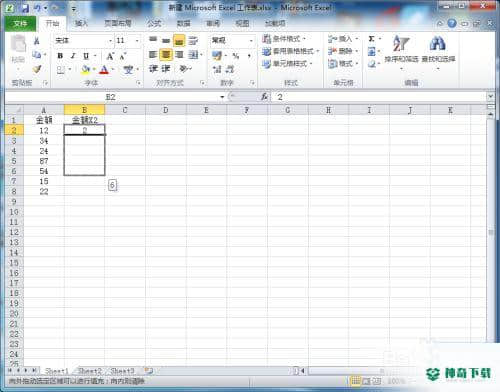Apply the percent style format
Viewport: 500px width, 392px height.
pyautogui.click(x=236, y=56)
